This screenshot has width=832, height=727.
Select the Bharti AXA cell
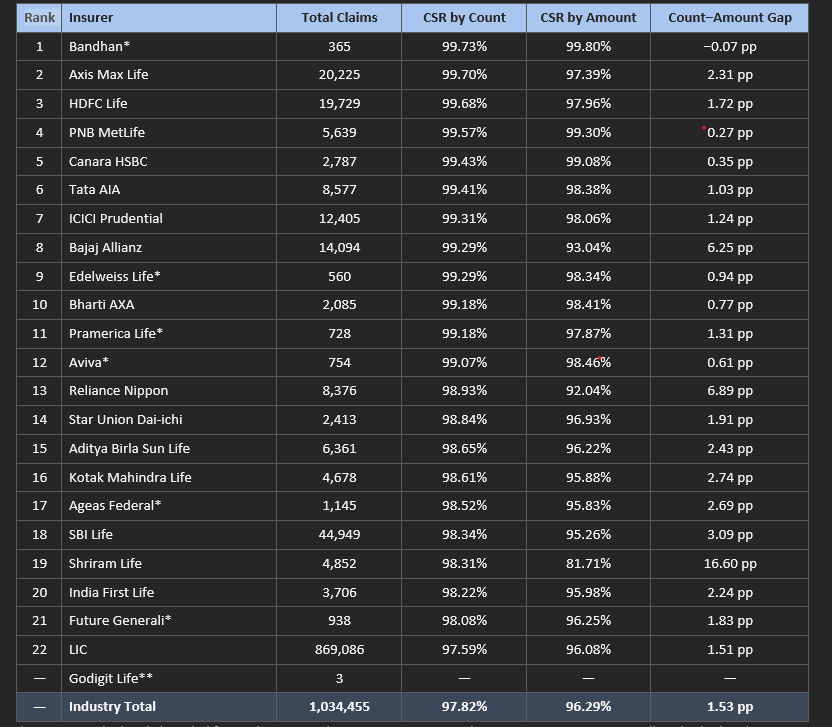169,305
